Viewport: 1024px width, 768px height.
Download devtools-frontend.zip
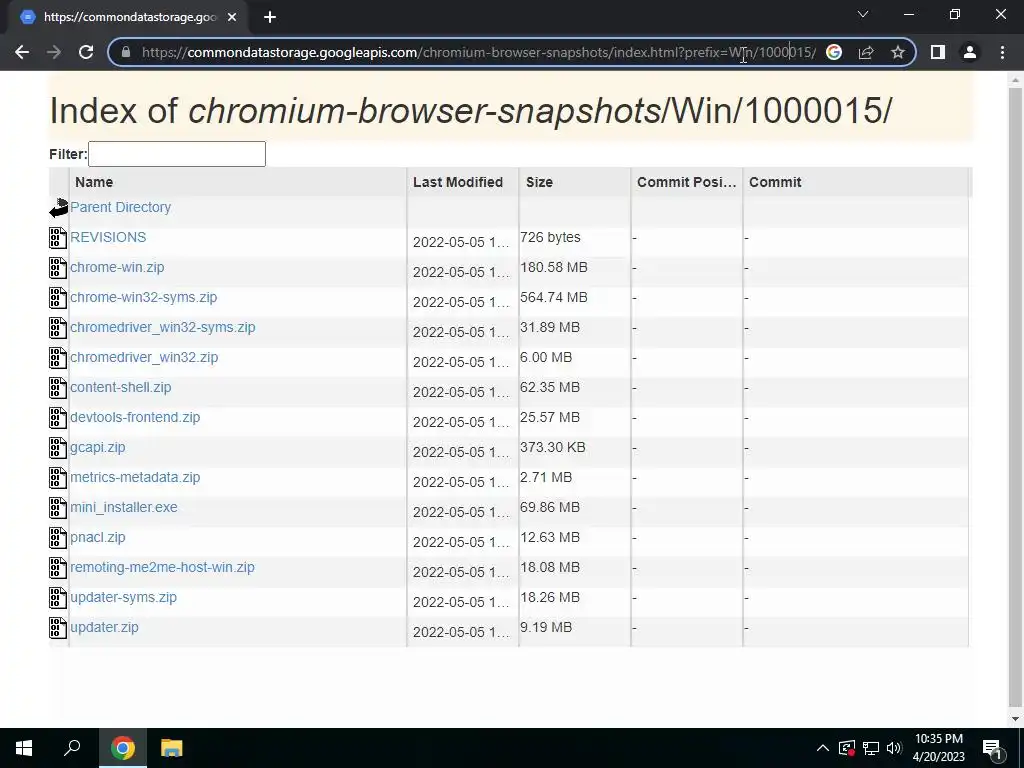[x=135, y=417]
